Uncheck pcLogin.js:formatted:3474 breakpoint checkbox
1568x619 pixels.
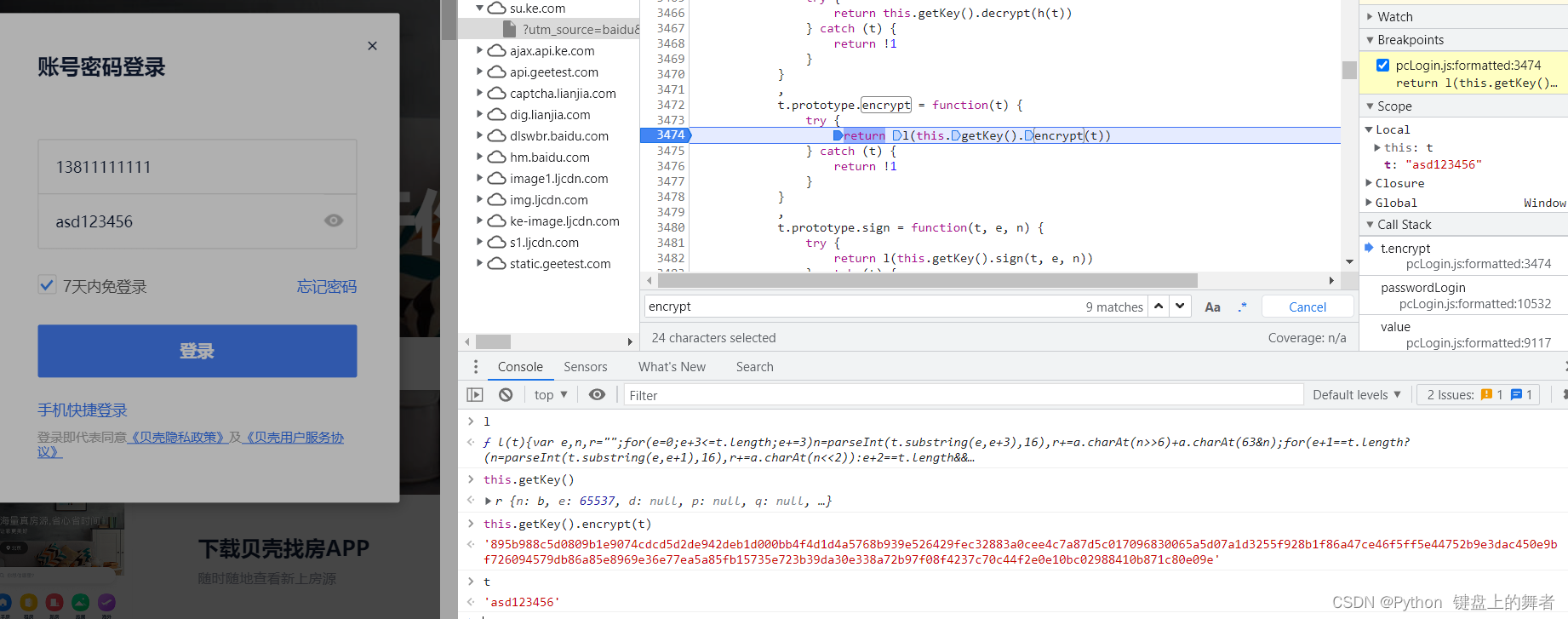tap(1383, 65)
